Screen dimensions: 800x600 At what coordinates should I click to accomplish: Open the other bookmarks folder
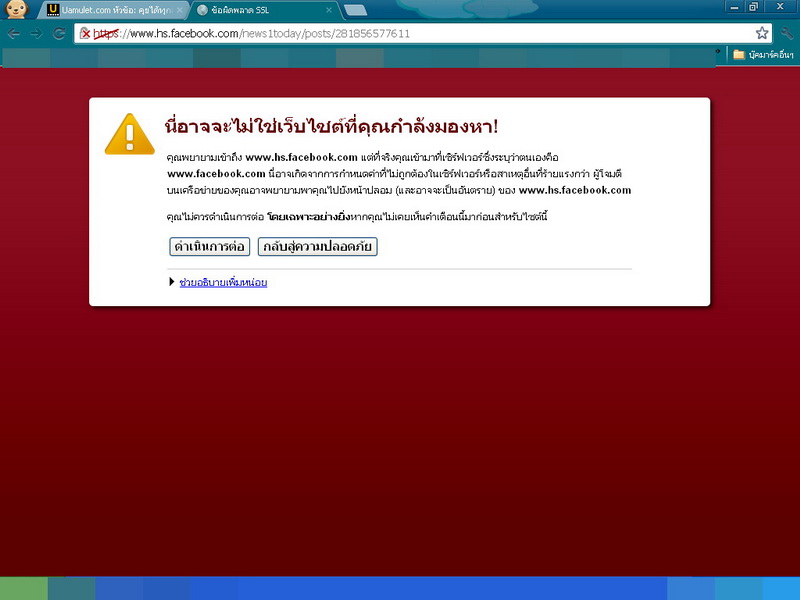click(x=762, y=54)
